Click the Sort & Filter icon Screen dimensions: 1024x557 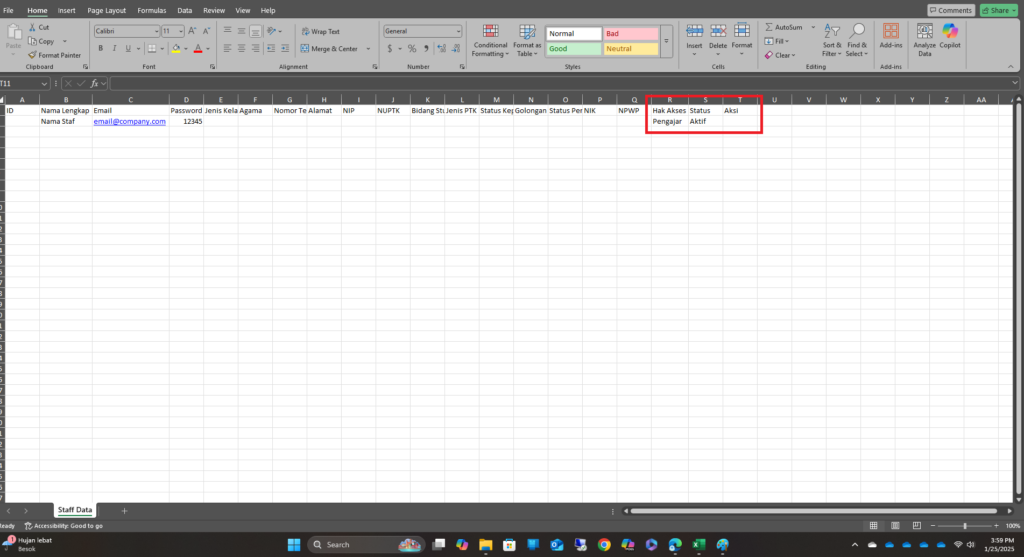[832, 40]
